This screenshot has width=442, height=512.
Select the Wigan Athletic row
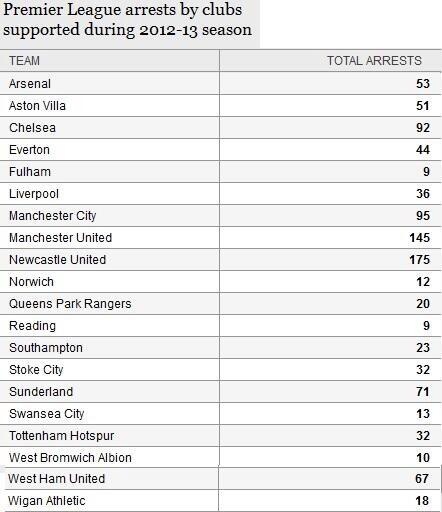click(221, 501)
